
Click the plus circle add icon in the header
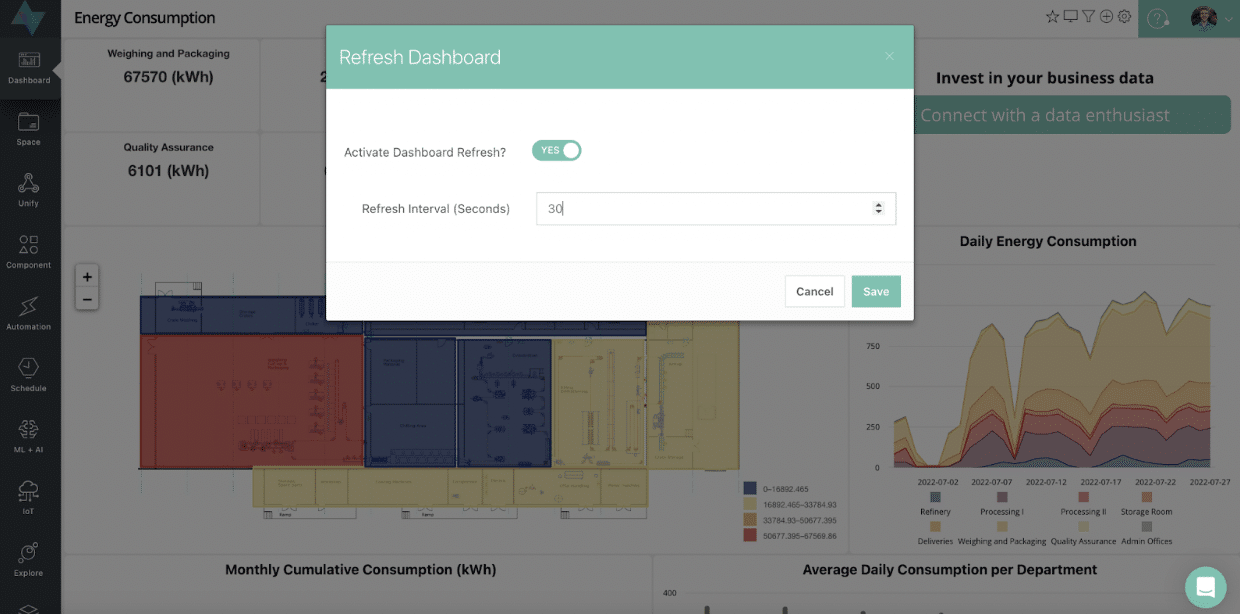click(x=1106, y=17)
